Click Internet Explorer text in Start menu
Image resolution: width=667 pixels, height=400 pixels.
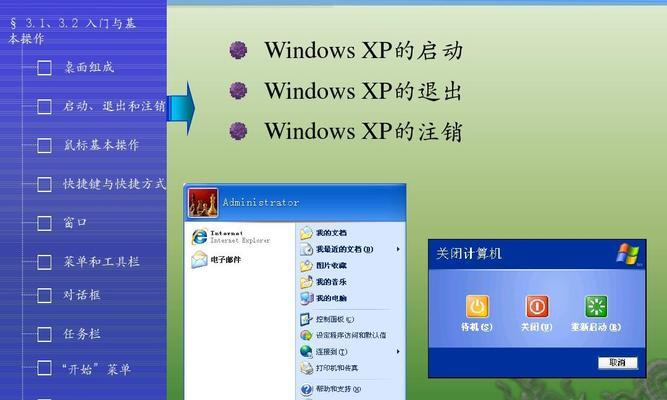pos(240,237)
